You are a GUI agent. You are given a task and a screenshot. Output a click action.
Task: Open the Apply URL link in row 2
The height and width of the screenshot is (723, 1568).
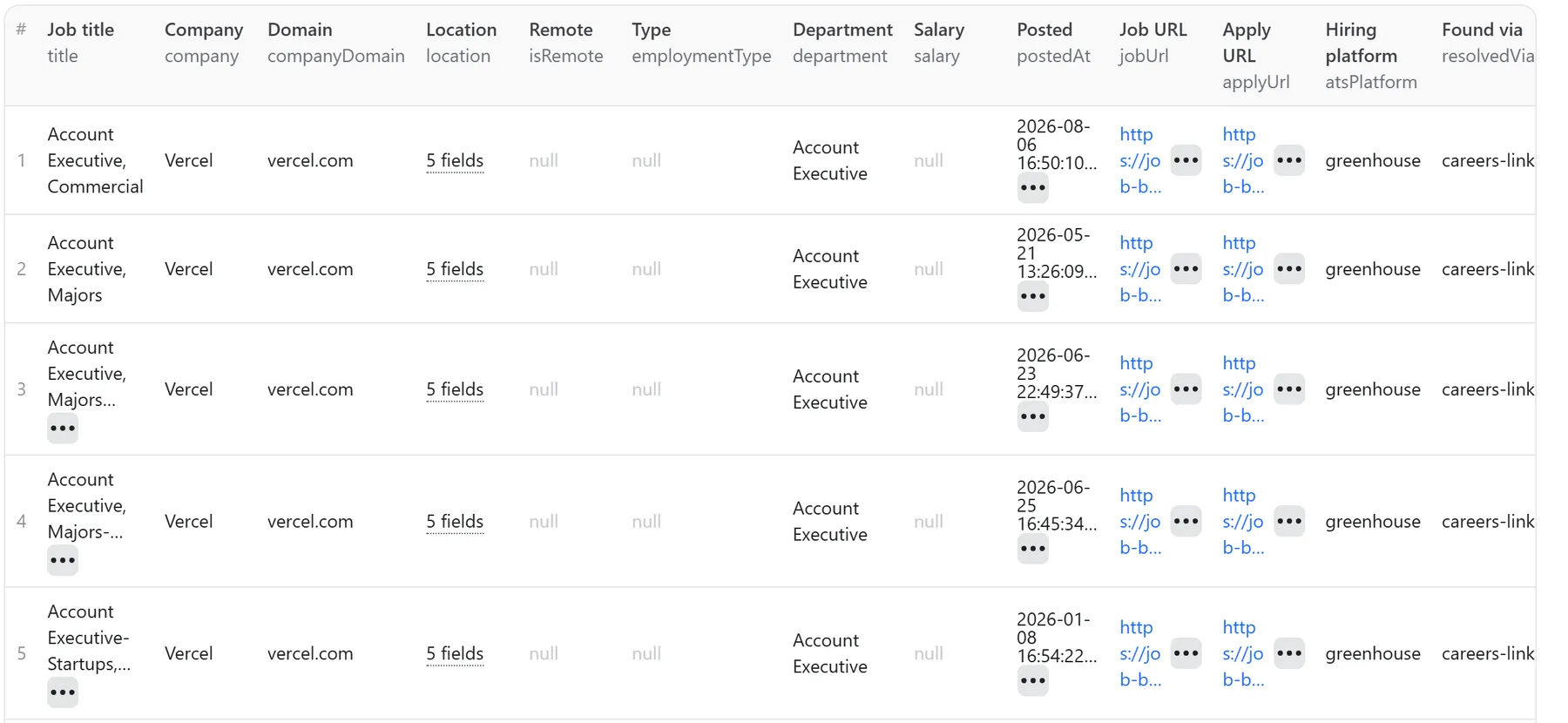pos(1243,269)
